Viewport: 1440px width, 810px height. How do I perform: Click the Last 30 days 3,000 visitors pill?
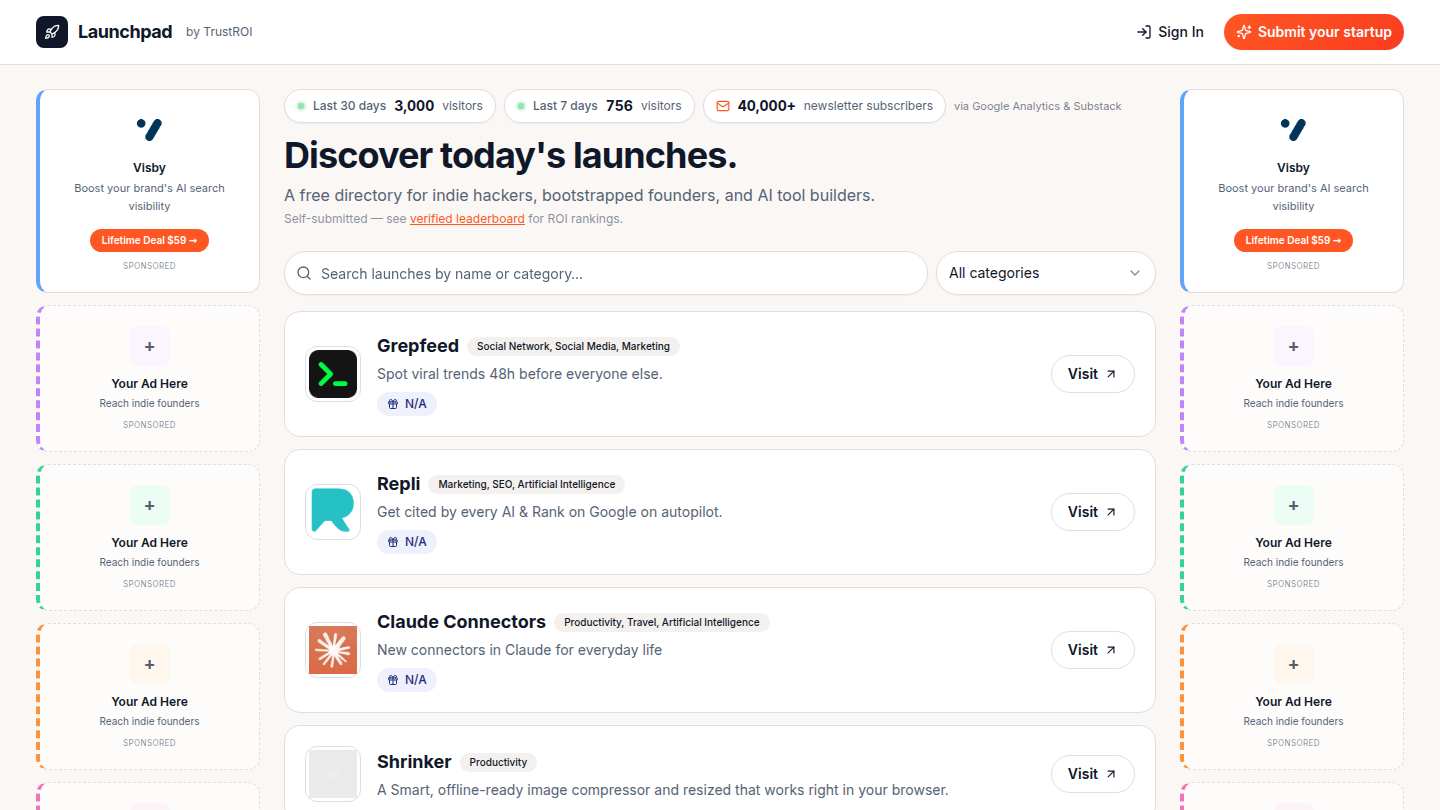click(x=390, y=106)
